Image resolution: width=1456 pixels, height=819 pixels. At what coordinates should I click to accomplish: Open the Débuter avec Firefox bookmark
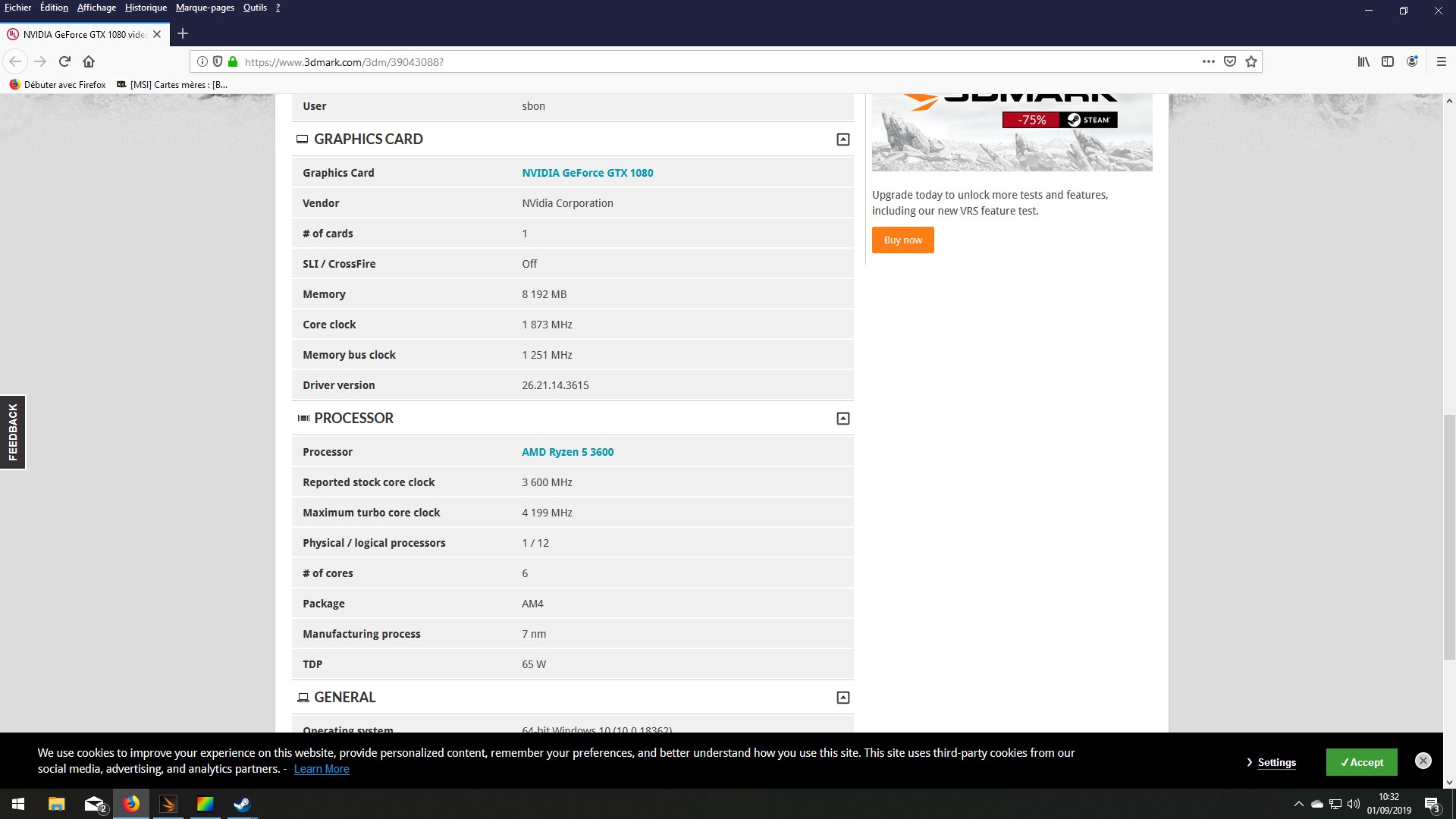(58, 85)
